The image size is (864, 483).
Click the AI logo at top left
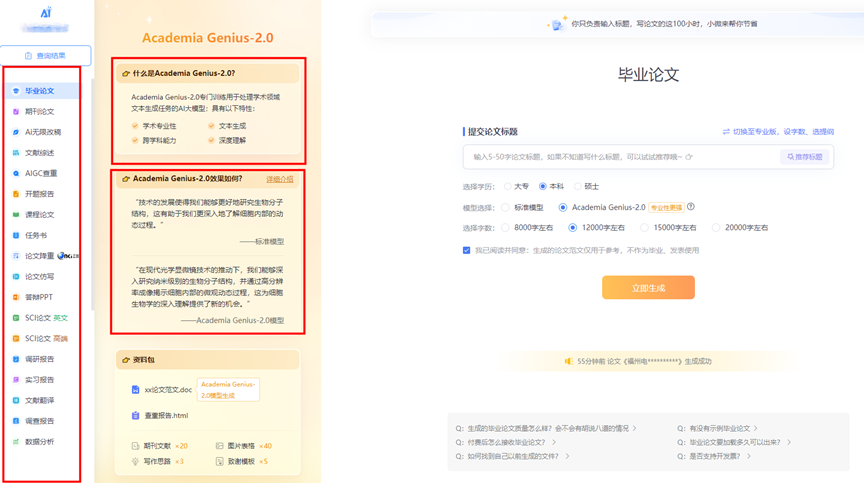46,12
